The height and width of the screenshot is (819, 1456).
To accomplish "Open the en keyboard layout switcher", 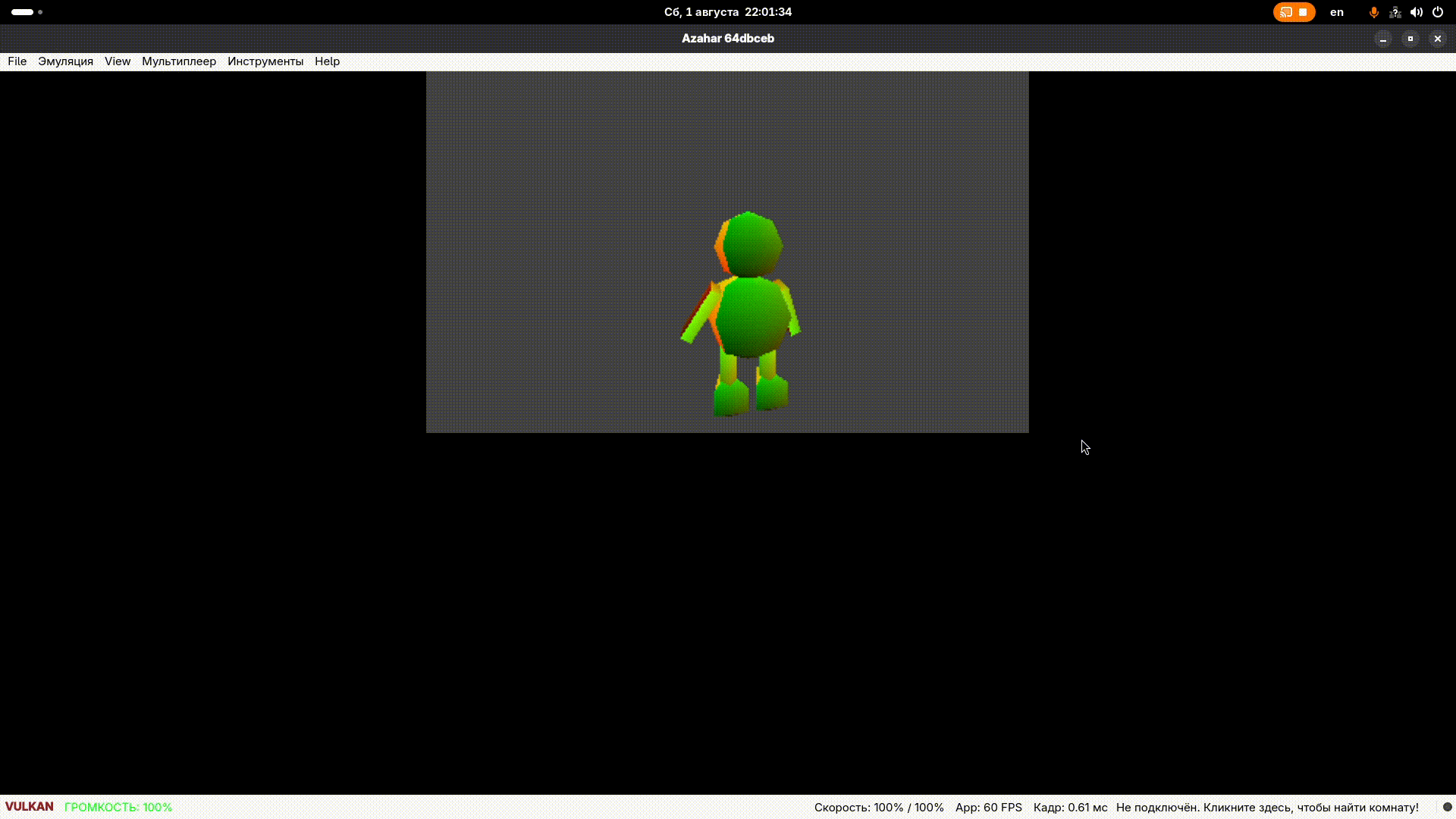I will tap(1337, 12).
